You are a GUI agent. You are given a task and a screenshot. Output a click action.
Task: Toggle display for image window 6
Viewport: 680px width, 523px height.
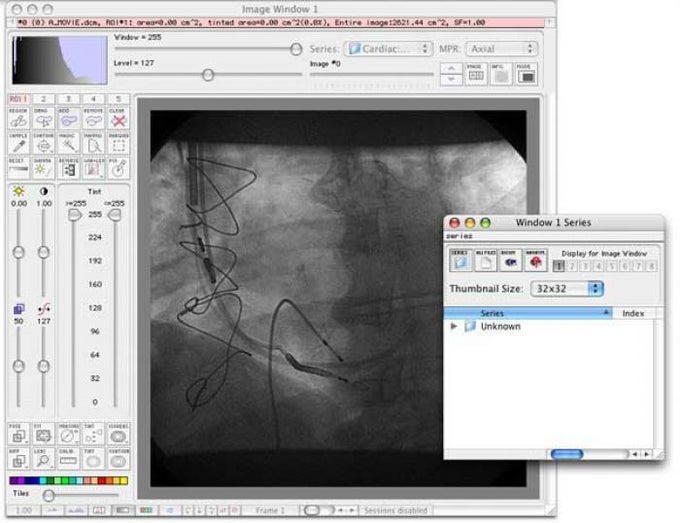[x=625, y=266]
